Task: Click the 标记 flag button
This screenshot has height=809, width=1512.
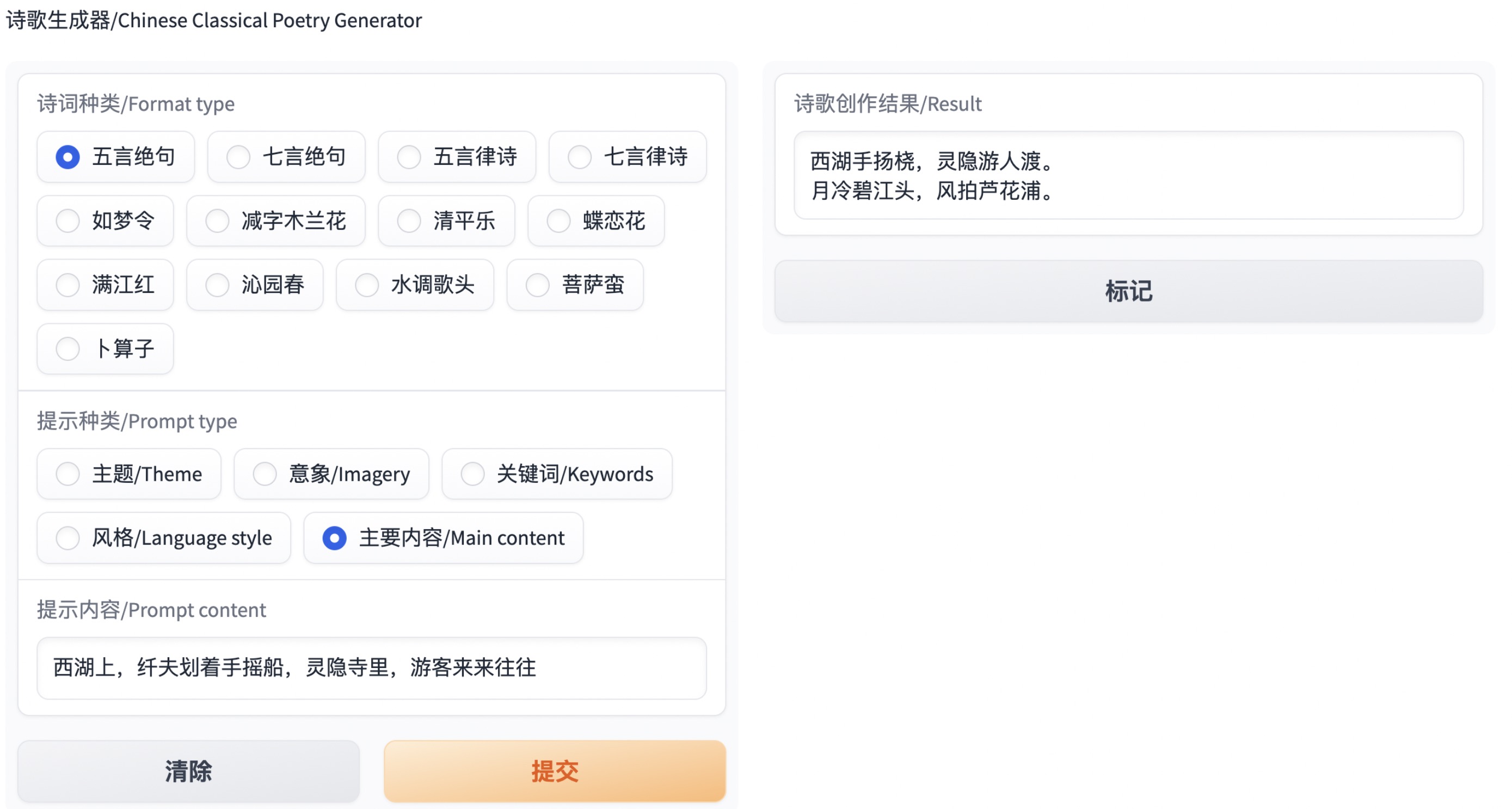Action: click(1128, 291)
